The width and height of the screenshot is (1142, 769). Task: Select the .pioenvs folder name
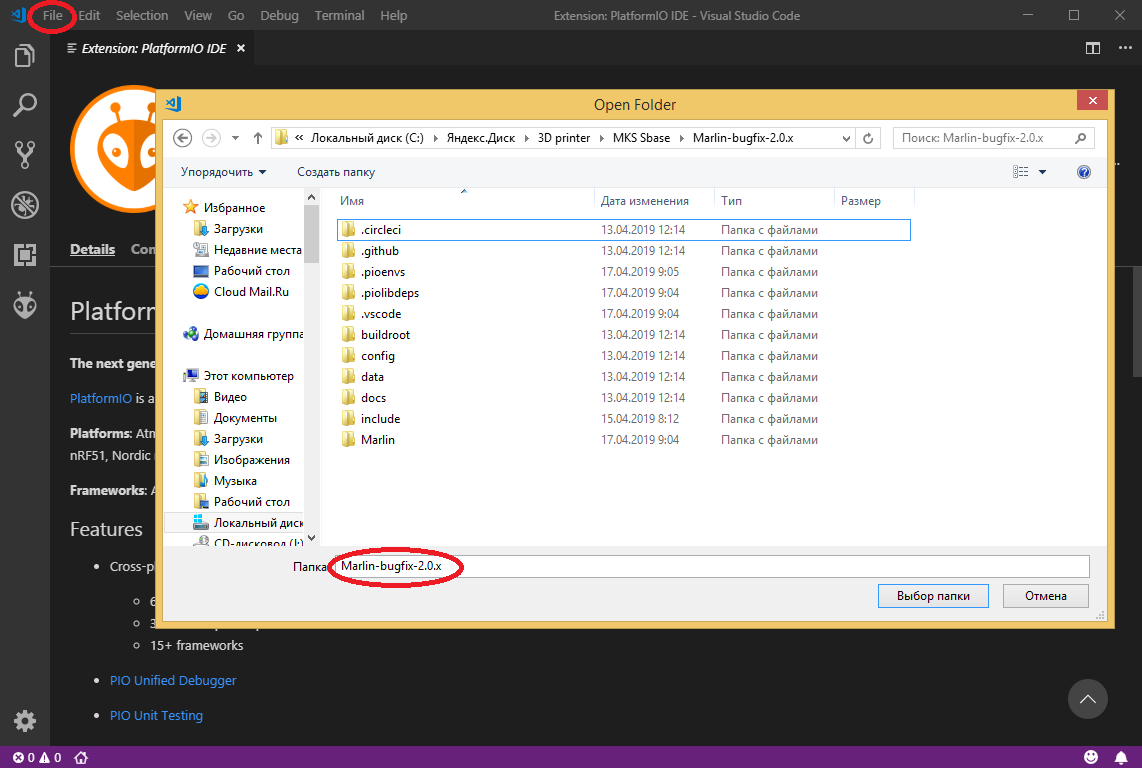[383, 272]
